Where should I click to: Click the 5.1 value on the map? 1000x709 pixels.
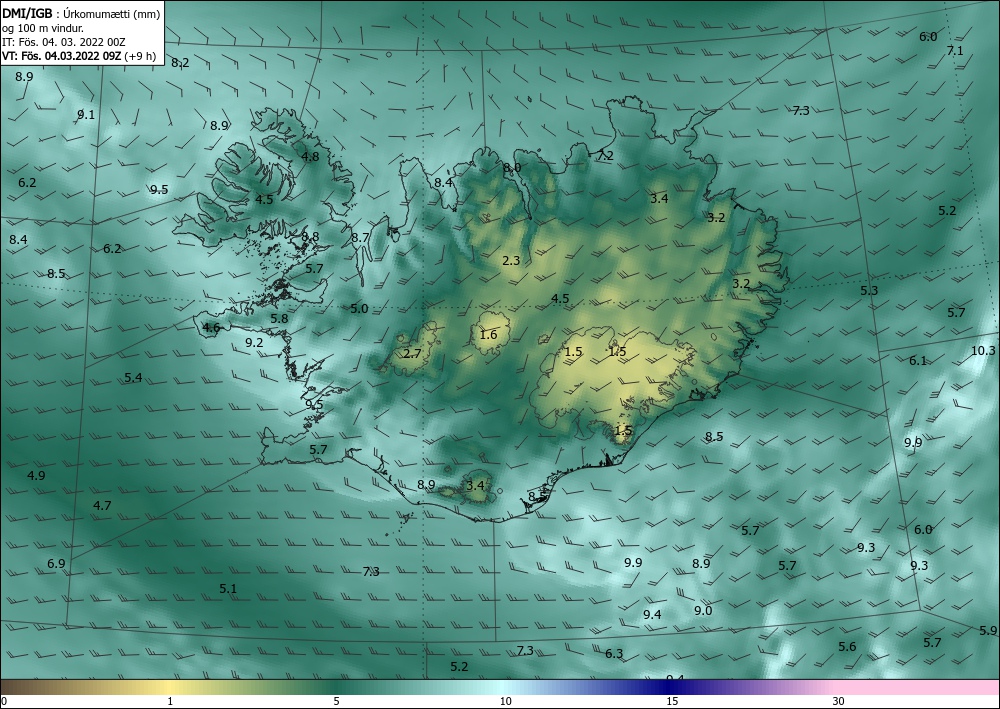coord(228,588)
